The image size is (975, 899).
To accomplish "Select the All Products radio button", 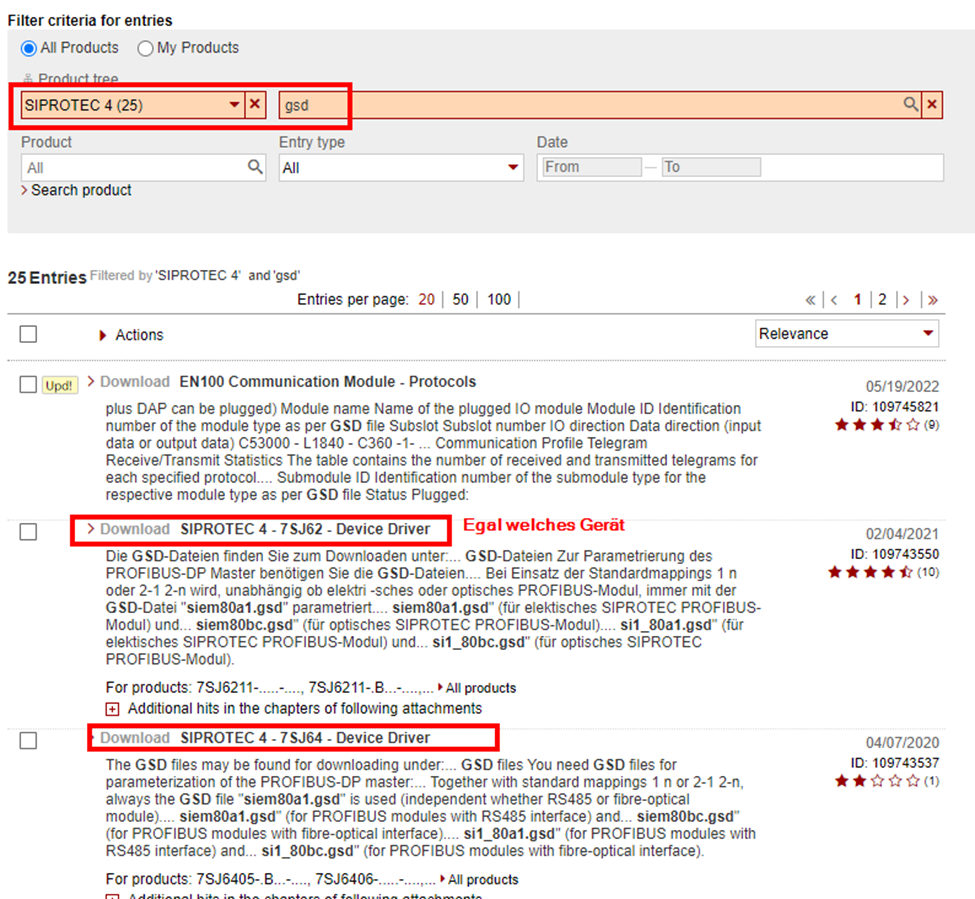I will [x=29, y=48].
